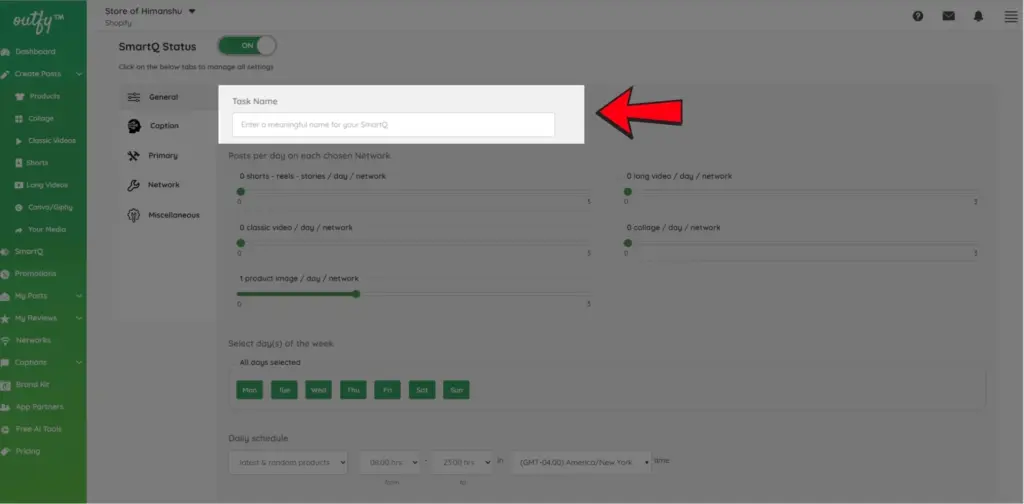Image resolution: width=1024 pixels, height=504 pixels.
Task: Open Free AI Tools link
Action: coord(38,429)
